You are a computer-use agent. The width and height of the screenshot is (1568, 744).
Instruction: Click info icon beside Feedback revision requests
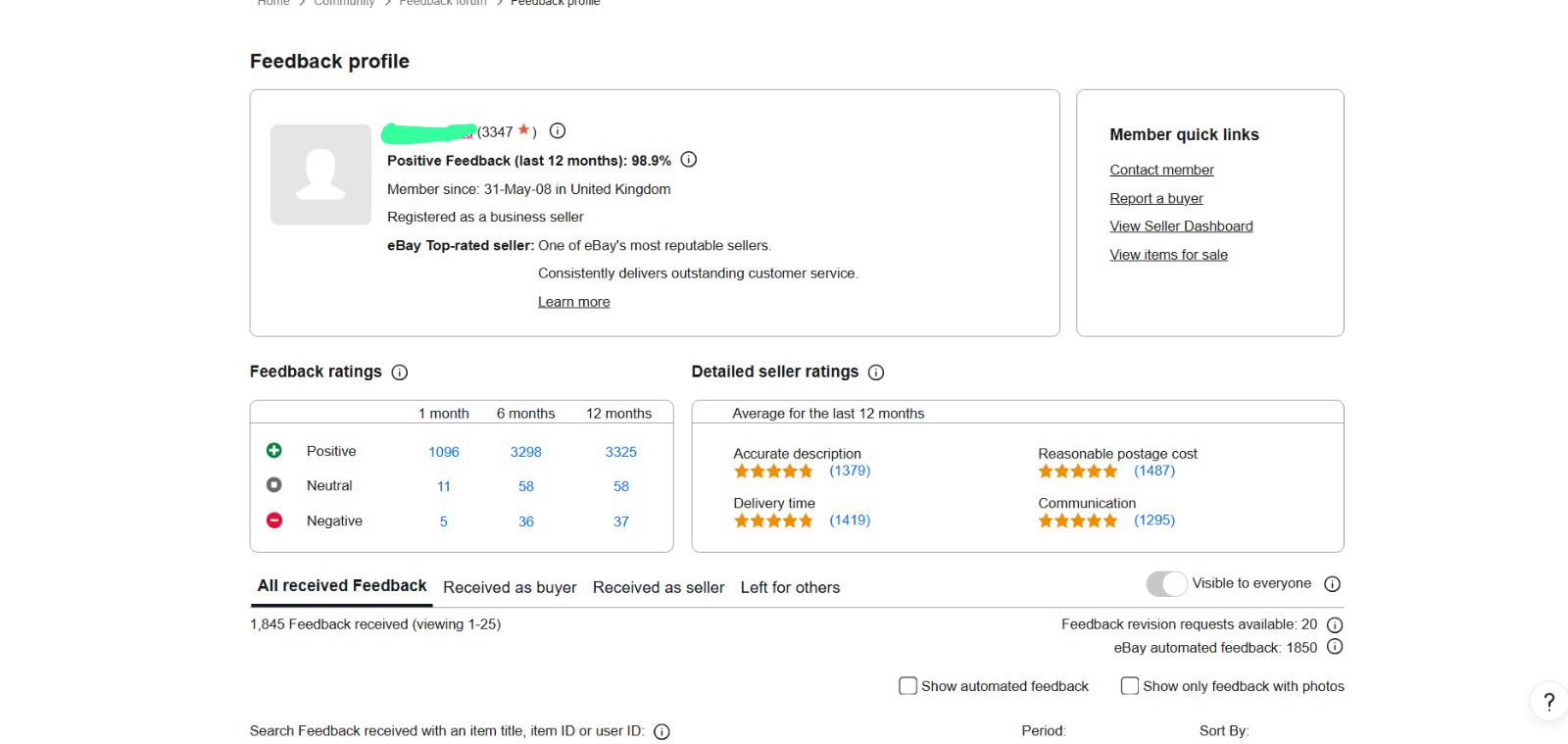[1335, 624]
